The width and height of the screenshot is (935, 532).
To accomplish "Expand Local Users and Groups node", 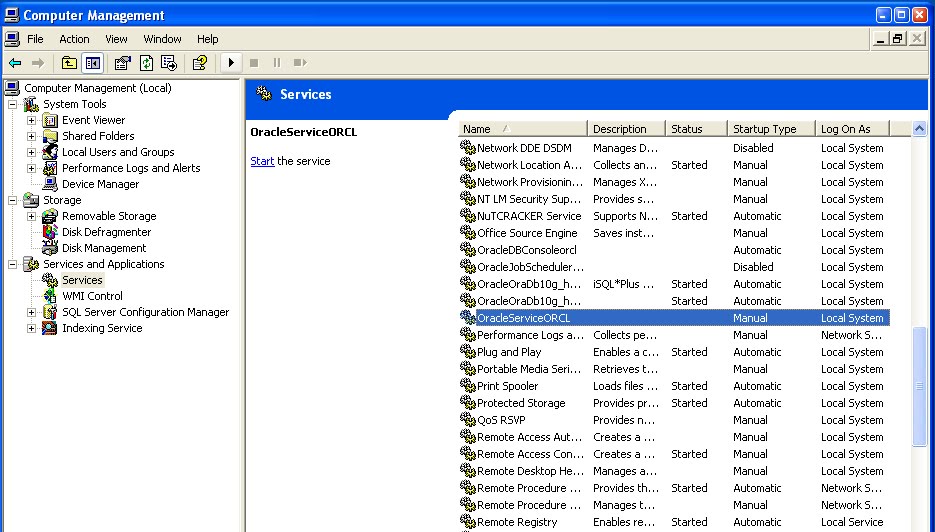I will pos(32,153).
